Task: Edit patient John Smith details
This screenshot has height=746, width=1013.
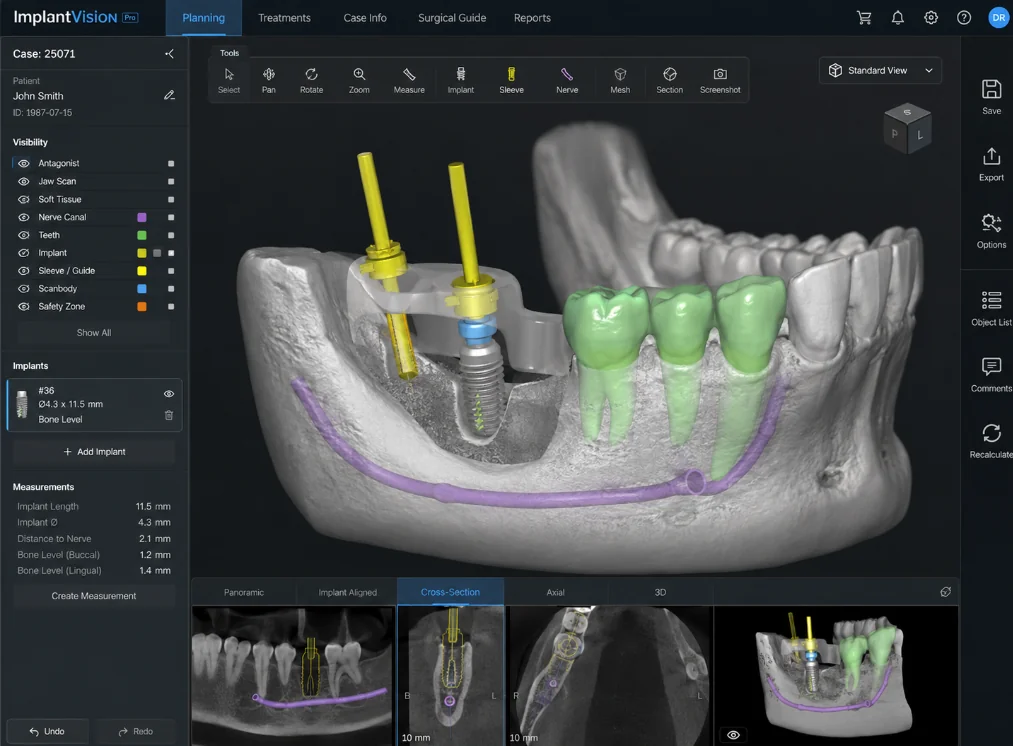Action: click(169, 96)
